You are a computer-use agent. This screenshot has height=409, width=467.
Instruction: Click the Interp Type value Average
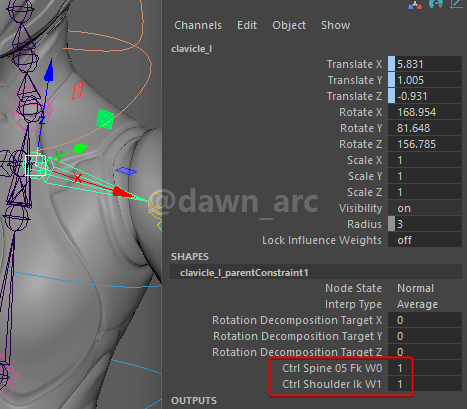(417, 304)
